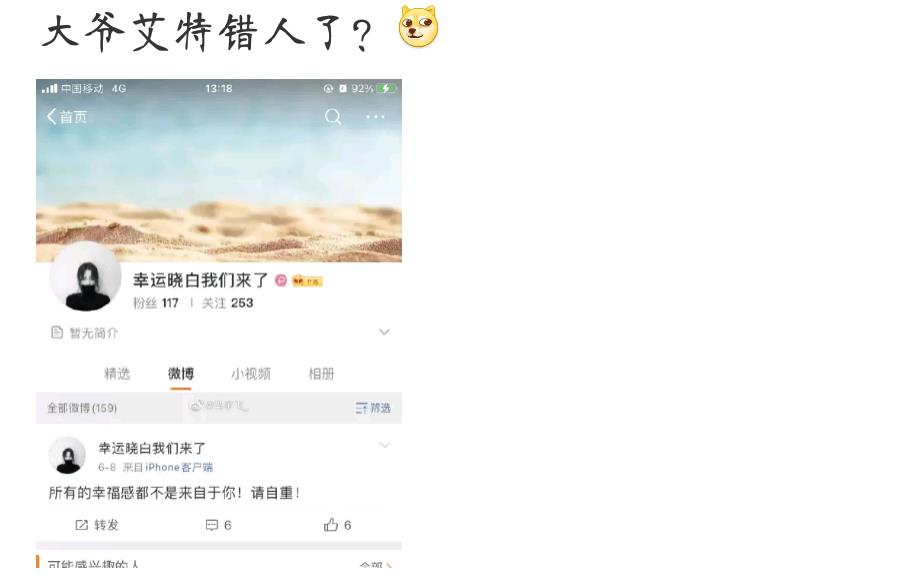Click the 转发 repost icon
Image resolution: width=910 pixels, height=576 pixels.
[x=81, y=525]
